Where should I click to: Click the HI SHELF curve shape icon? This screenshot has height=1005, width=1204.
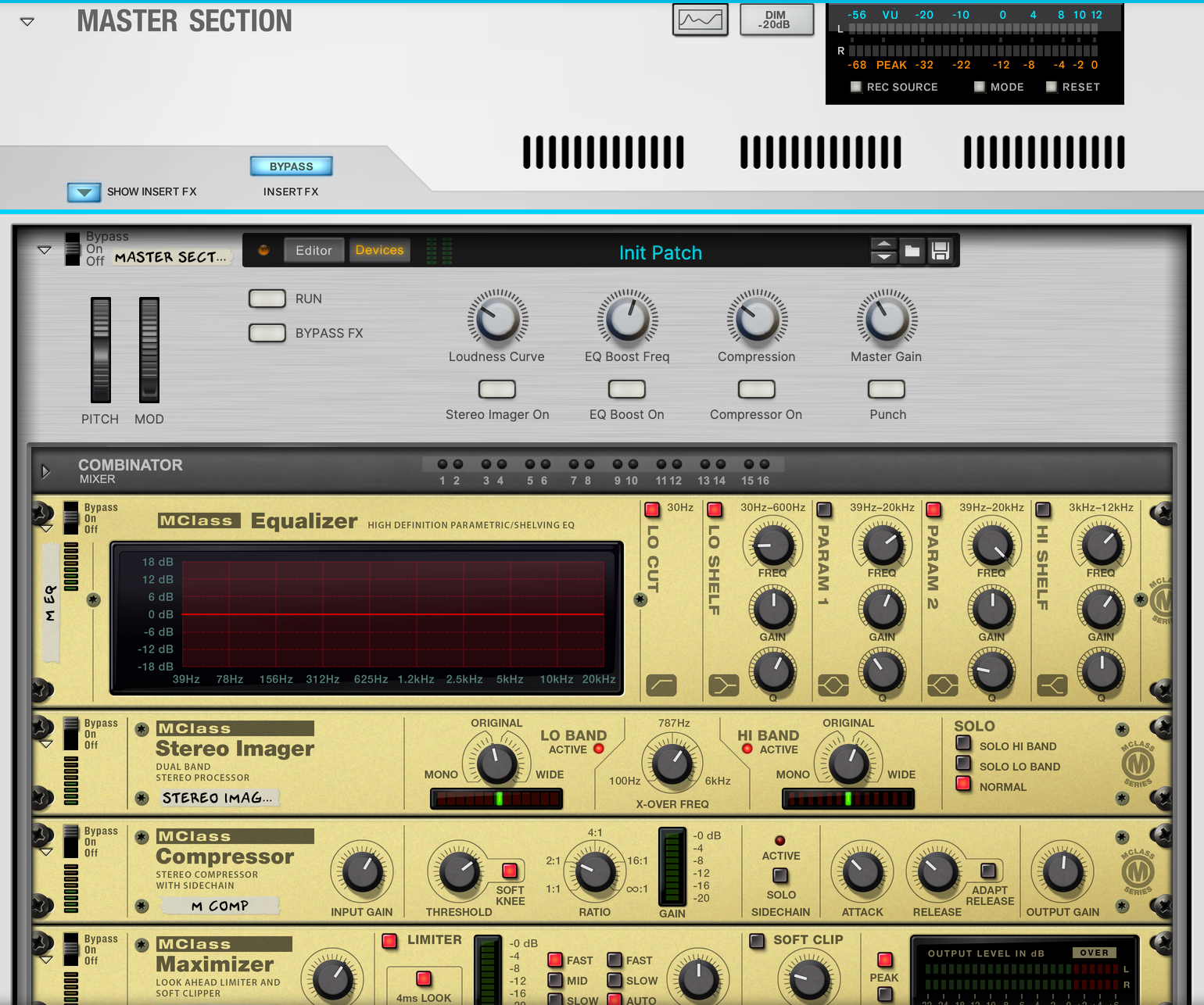[1052, 685]
